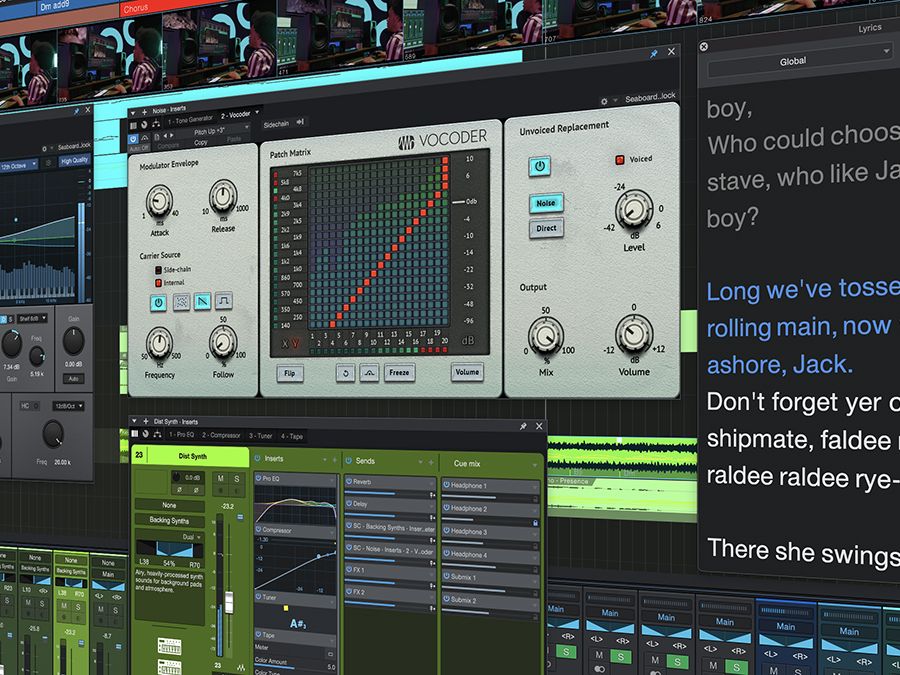900x675 pixels.
Task: Click the Flip button in Patch Matrix
Action: click(x=290, y=374)
